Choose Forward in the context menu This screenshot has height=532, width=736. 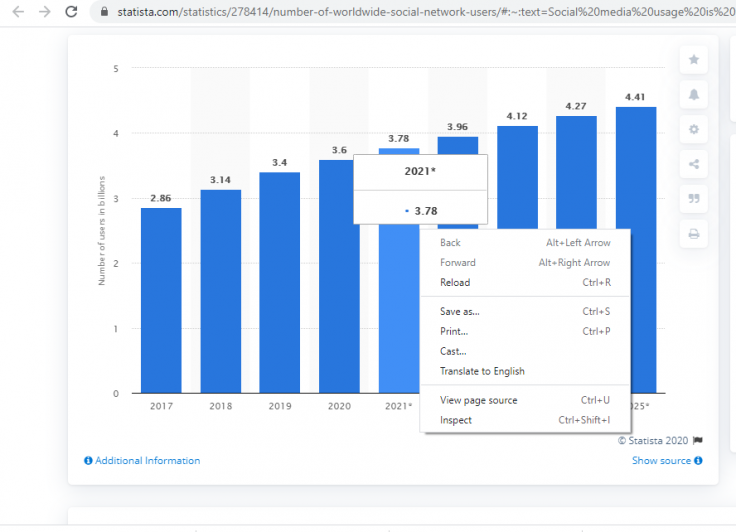[x=525, y=262]
